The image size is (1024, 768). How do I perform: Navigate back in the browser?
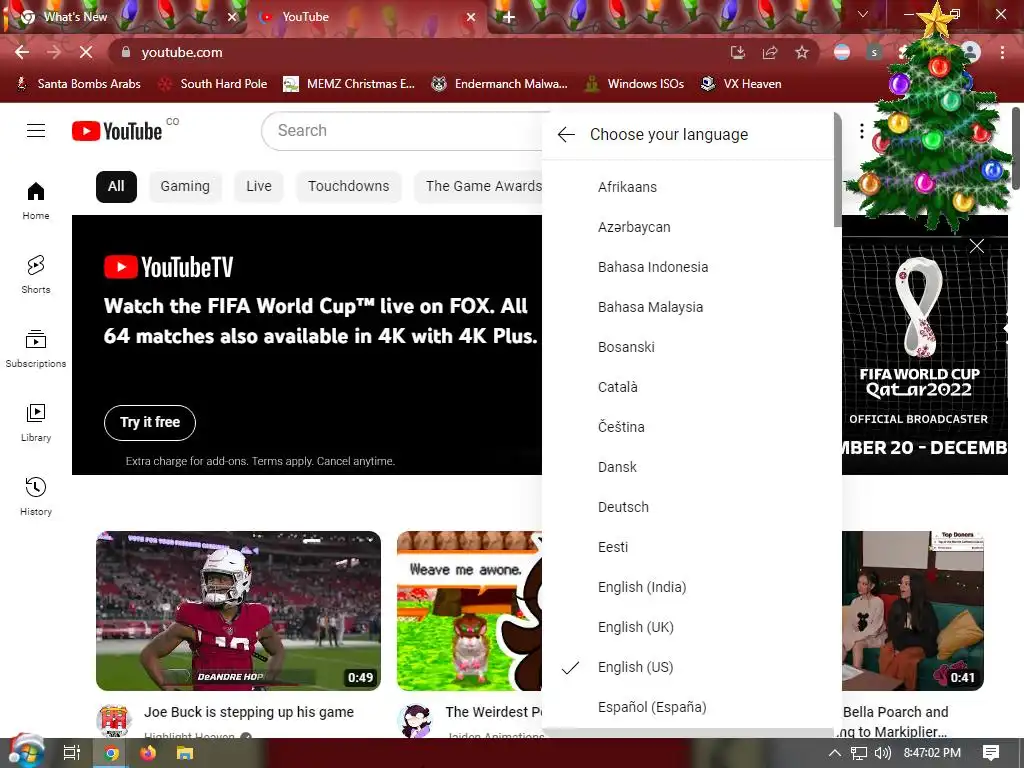coord(22,52)
